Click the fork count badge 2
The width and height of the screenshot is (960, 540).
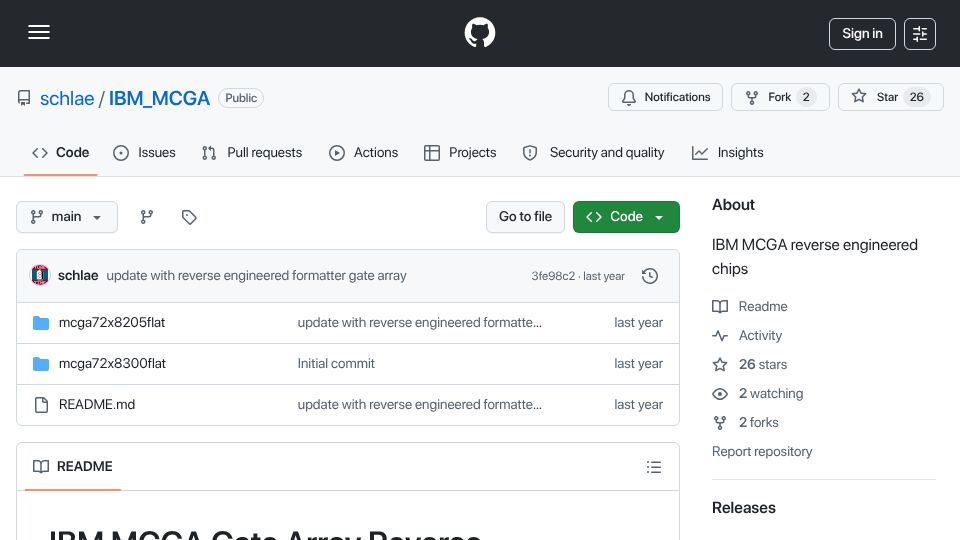pyautogui.click(x=806, y=97)
